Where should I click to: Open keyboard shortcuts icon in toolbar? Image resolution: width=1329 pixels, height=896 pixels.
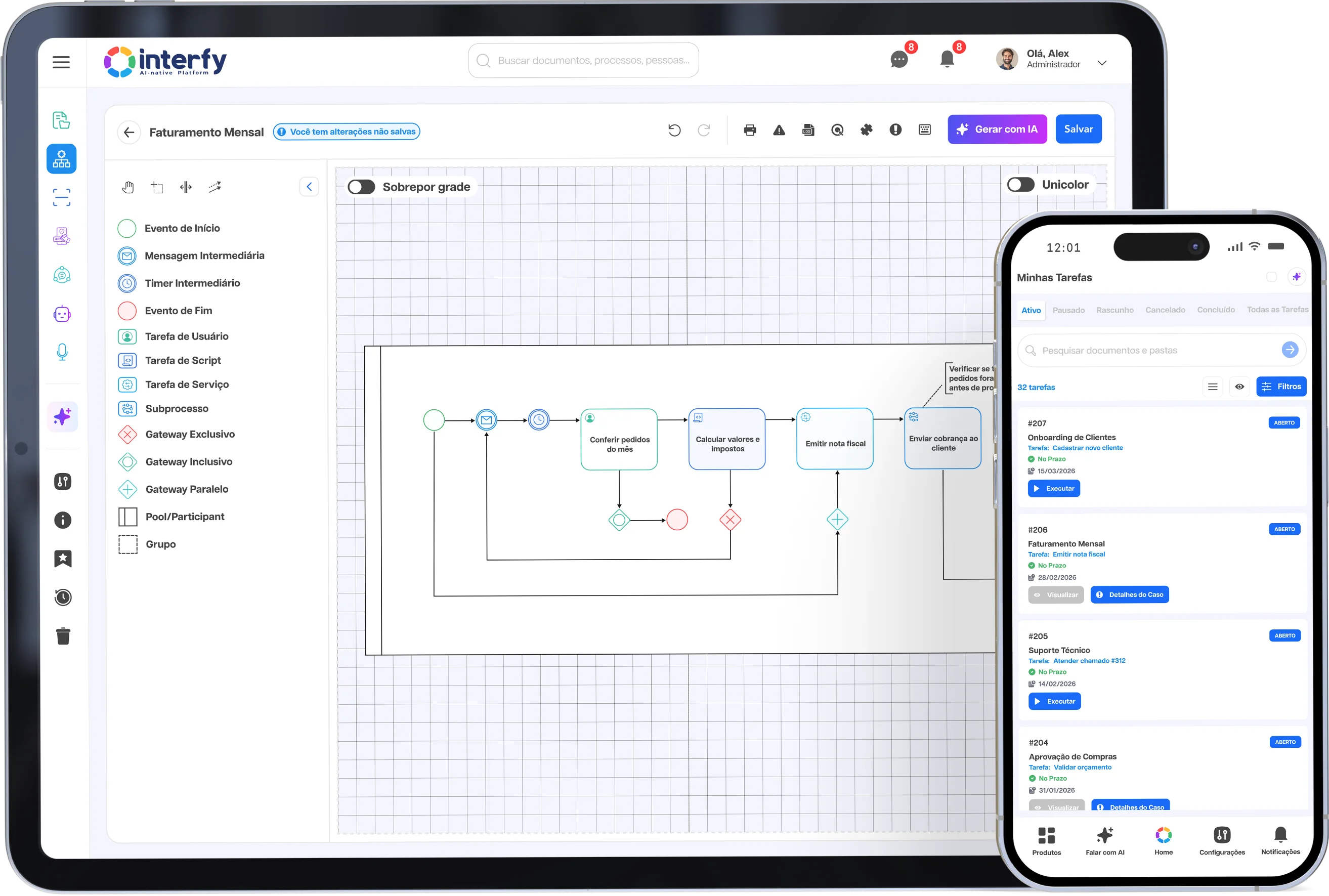click(x=924, y=130)
